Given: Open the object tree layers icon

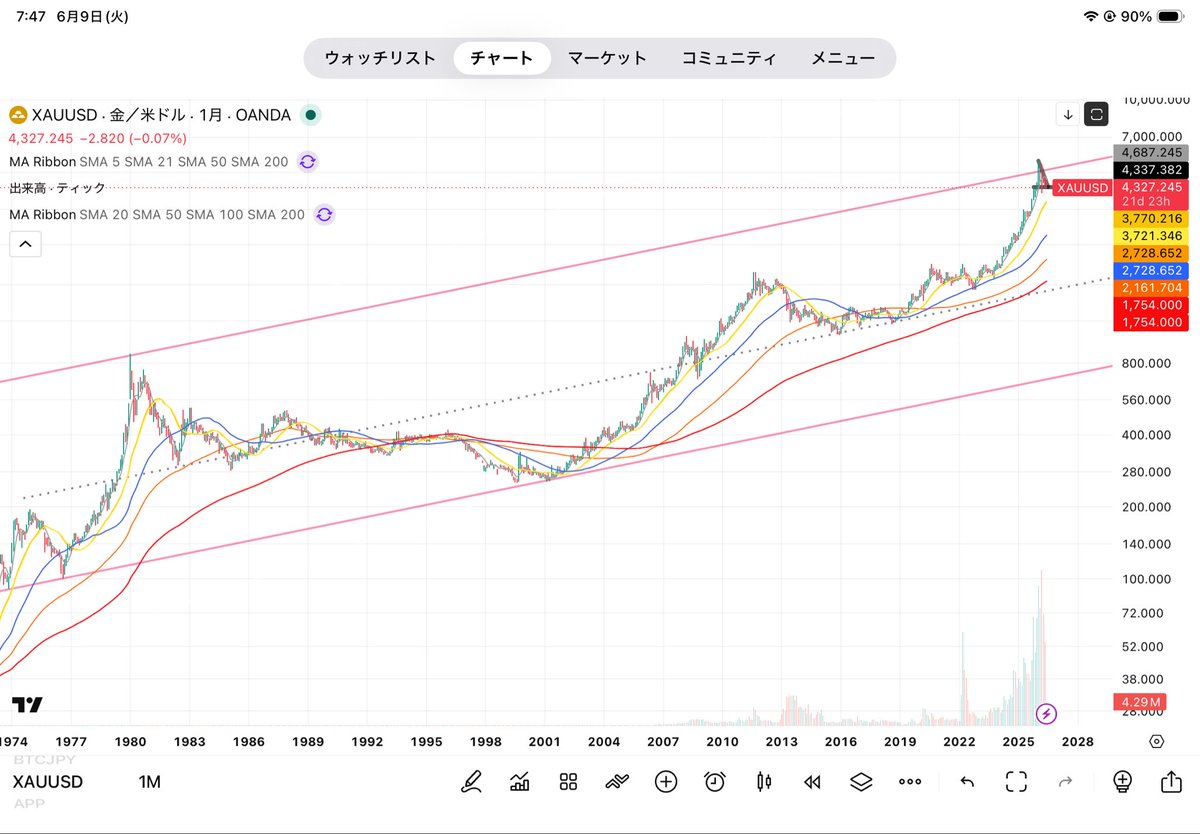Looking at the screenshot, I should tap(861, 782).
